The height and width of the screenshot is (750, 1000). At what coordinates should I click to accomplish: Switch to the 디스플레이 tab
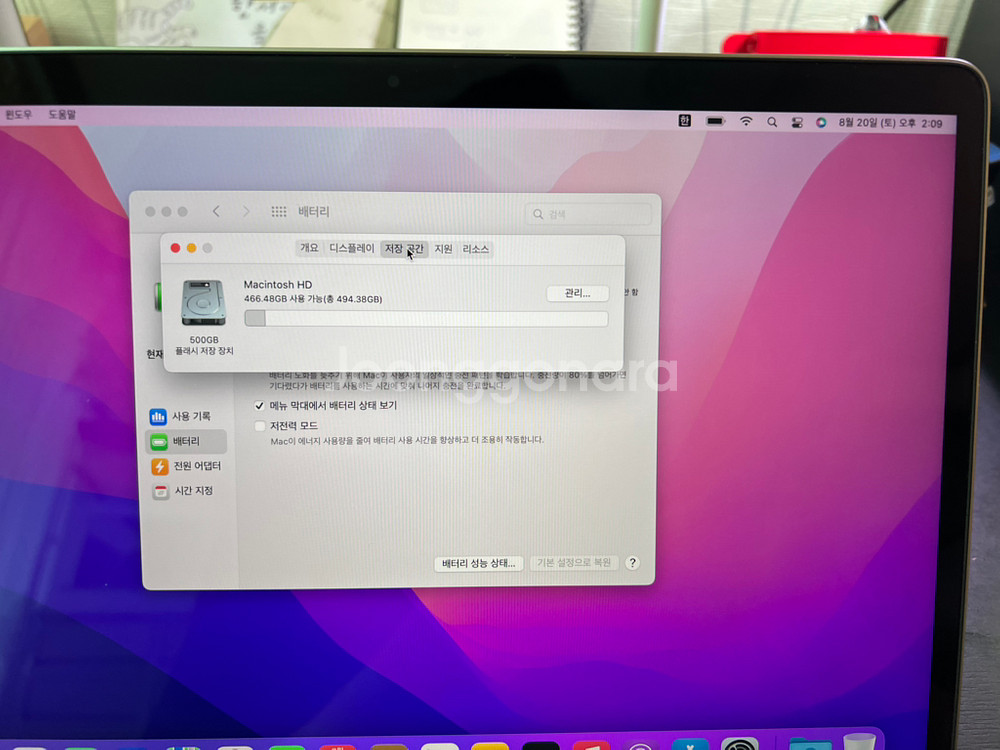tap(351, 248)
